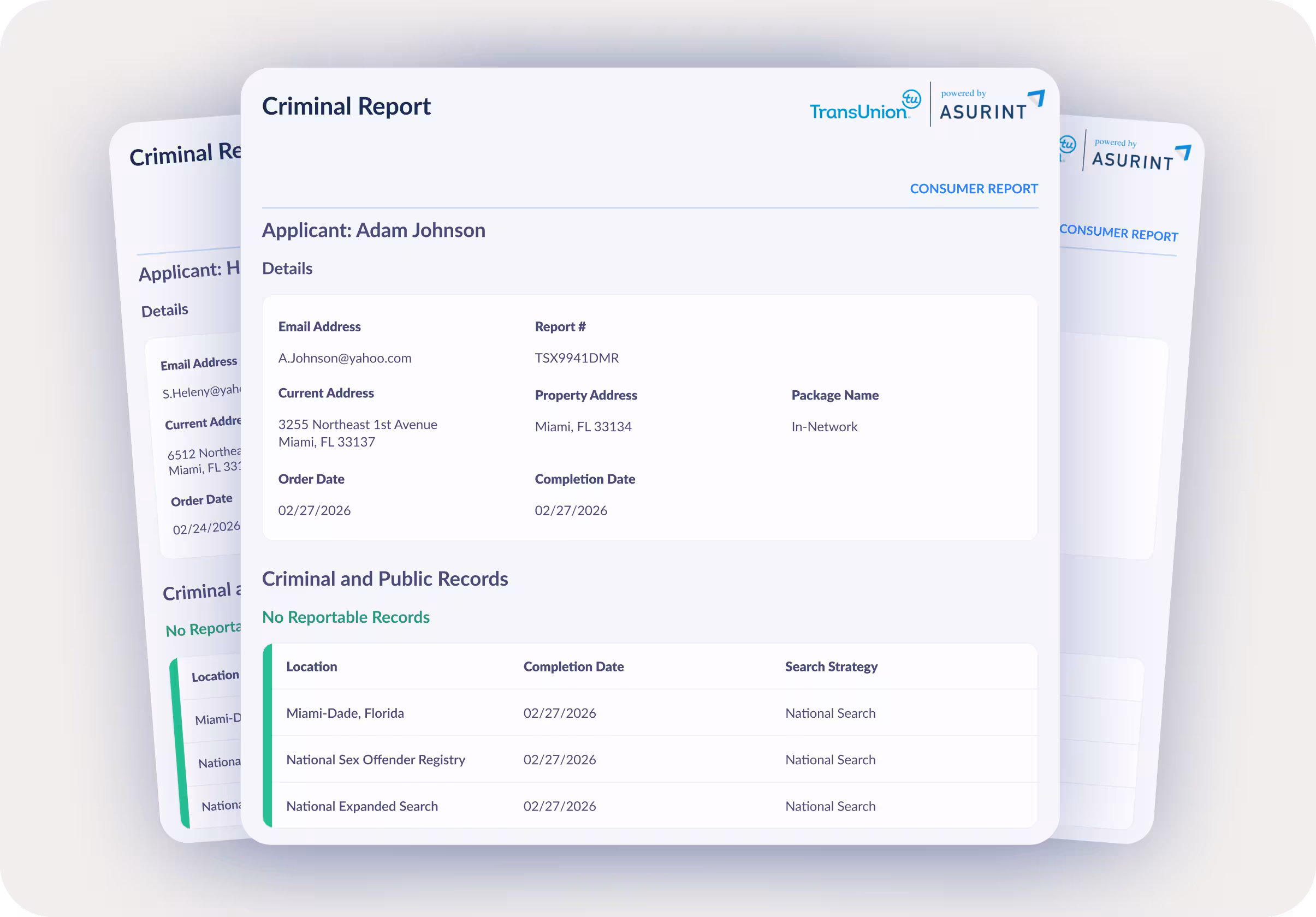Click the Search Strategy column header
Screen dimensions: 1316x917
click(x=831, y=666)
